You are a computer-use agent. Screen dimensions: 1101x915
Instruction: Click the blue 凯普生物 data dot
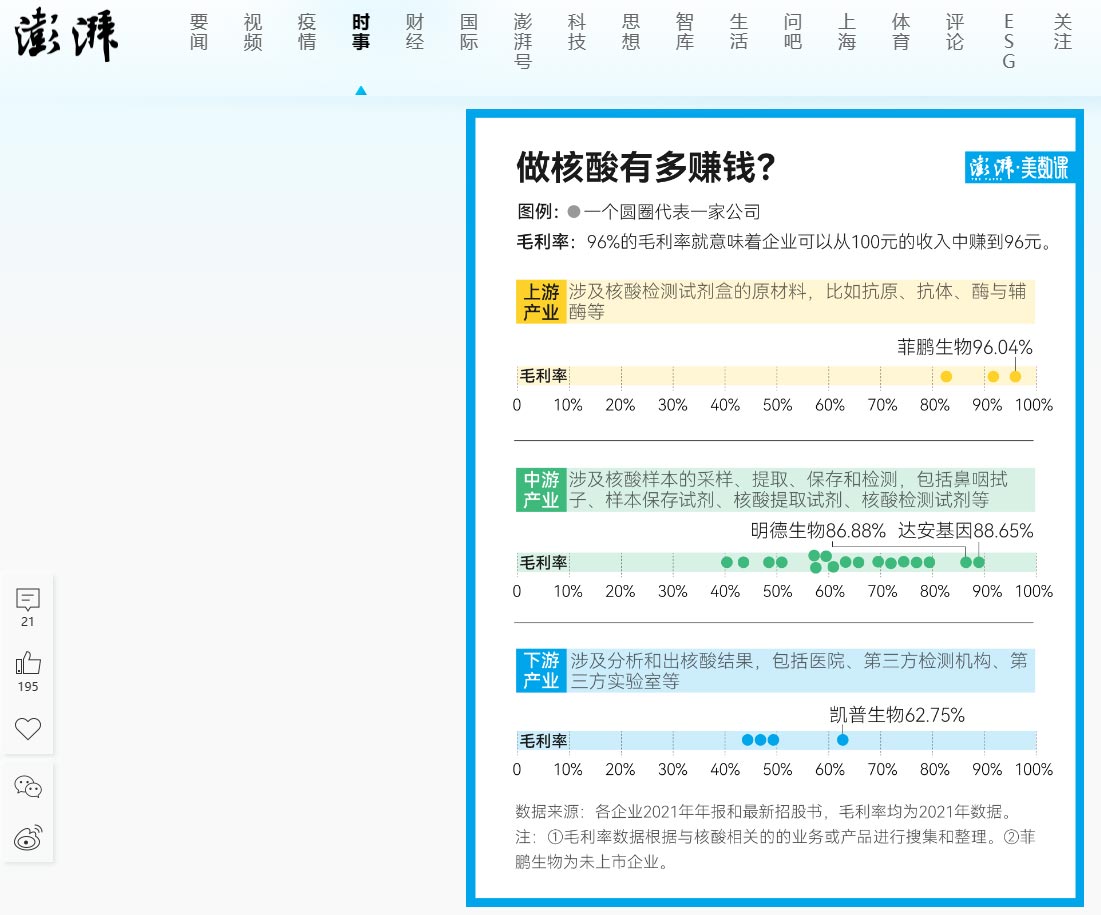[x=843, y=739]
